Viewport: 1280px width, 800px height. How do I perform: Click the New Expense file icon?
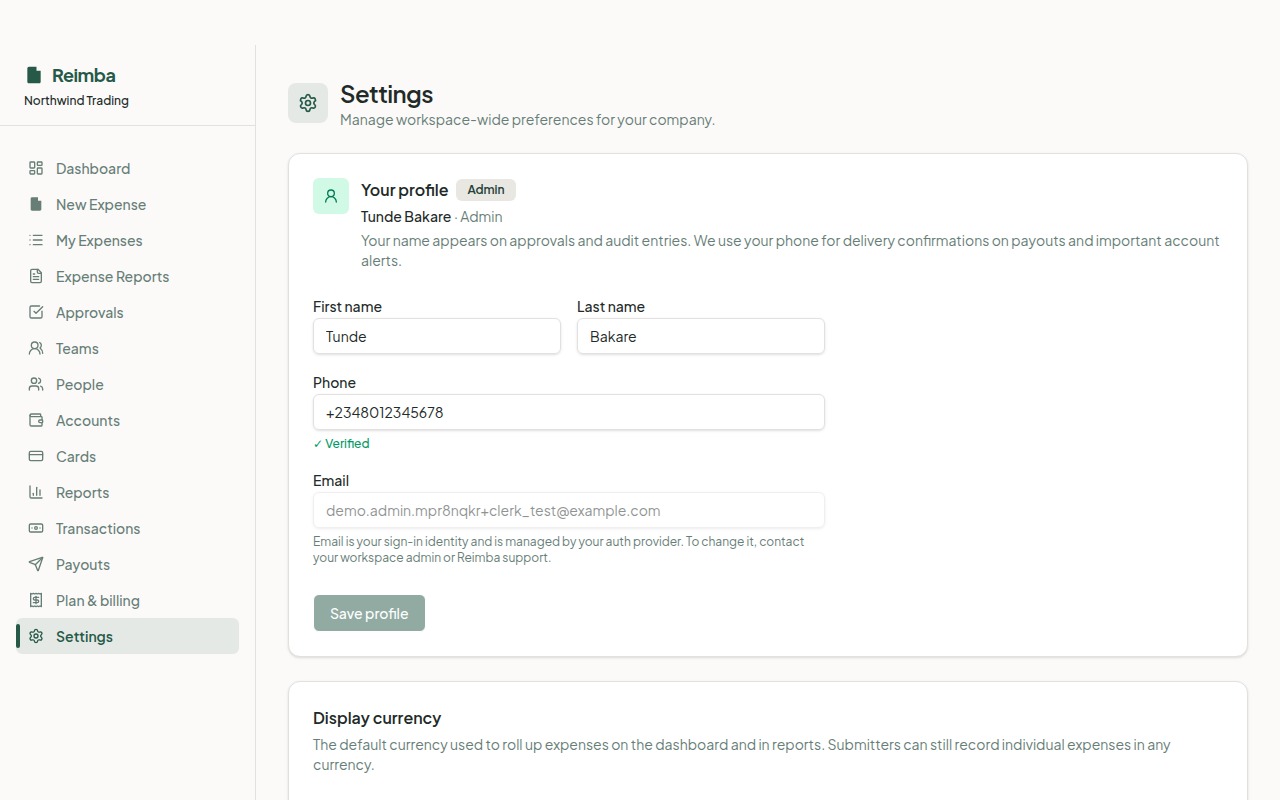(36, 204)
